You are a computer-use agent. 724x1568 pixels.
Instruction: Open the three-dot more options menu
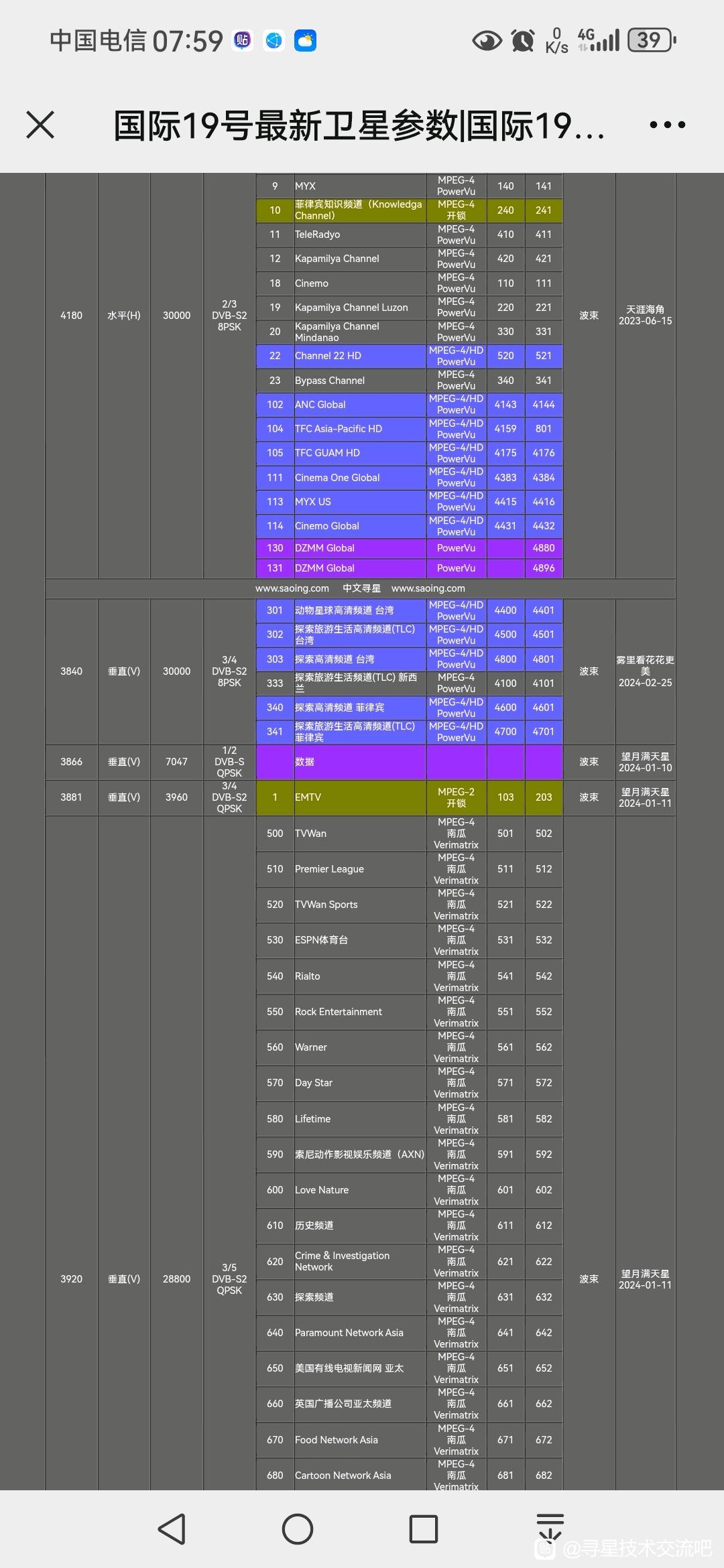pos(667,125)
